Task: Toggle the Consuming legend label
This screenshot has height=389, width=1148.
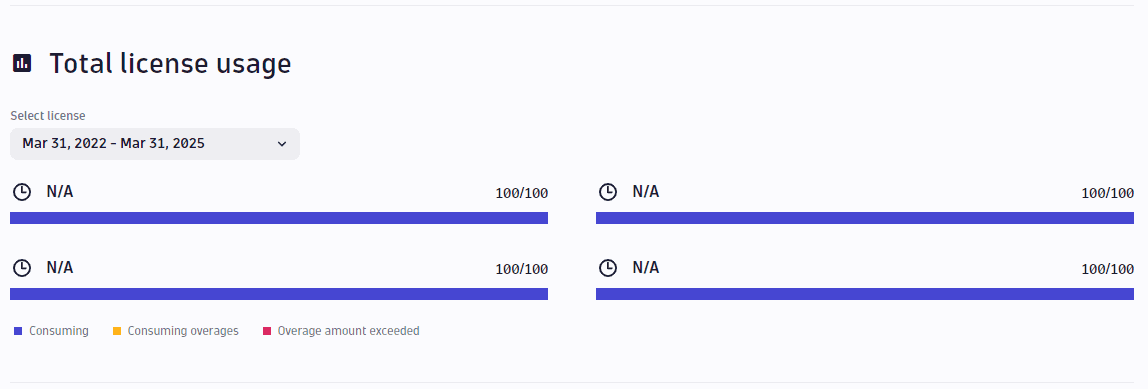Action: tap(59, 331)
